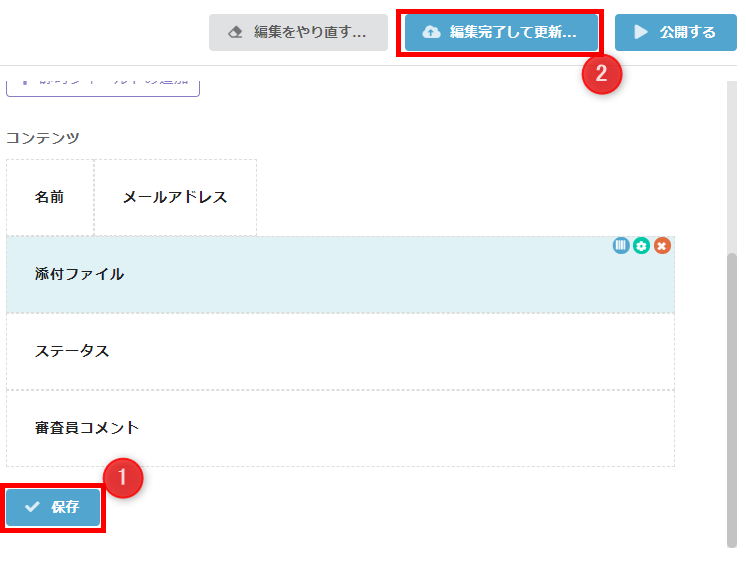The image size is (746, 561).
Task: Click the partially hidden purple-outlined button
Action: tap(103, 88)
